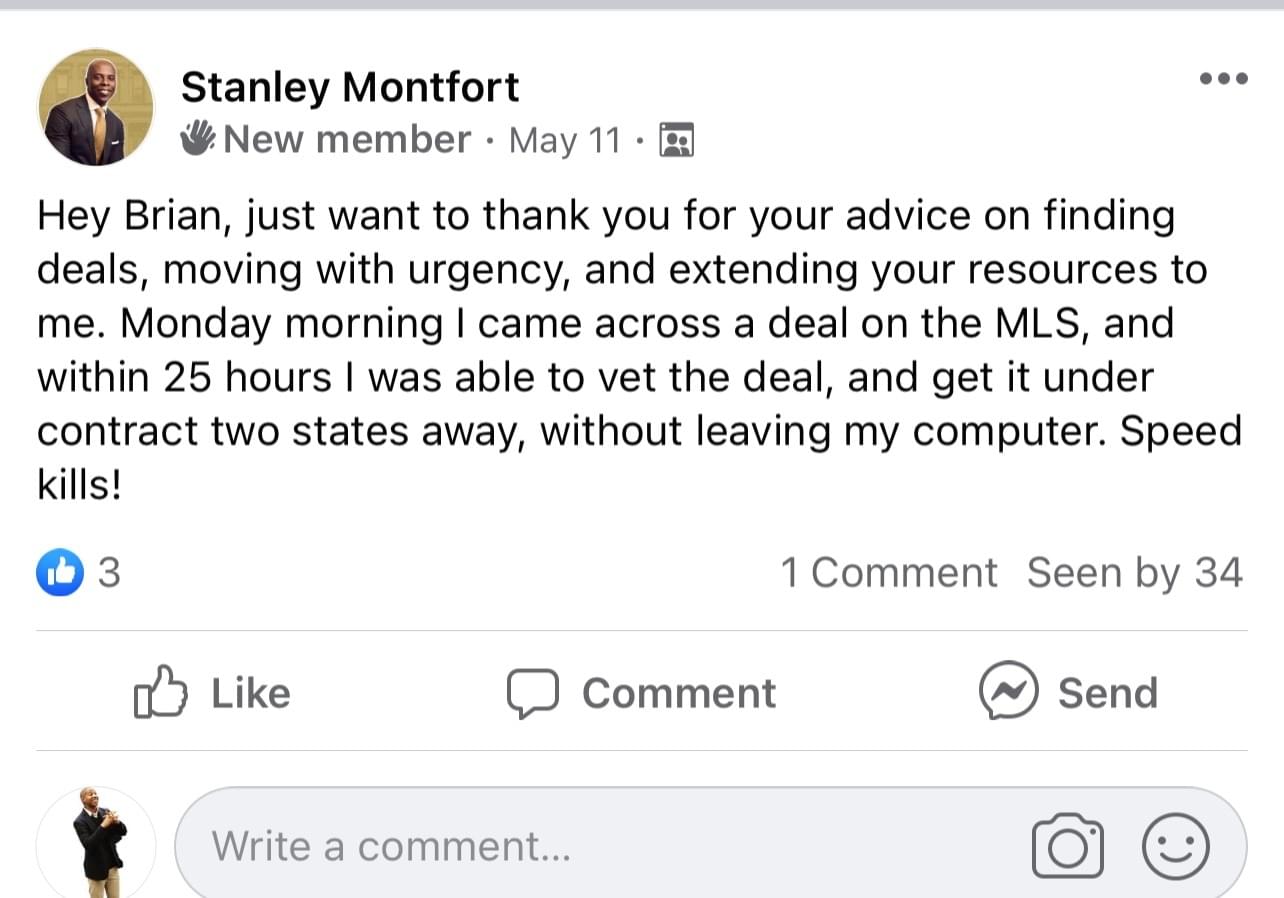Show who is in Seen by 34
Image resolution: width=1284 pixels, height=898 pixels.
[1134, 573]
